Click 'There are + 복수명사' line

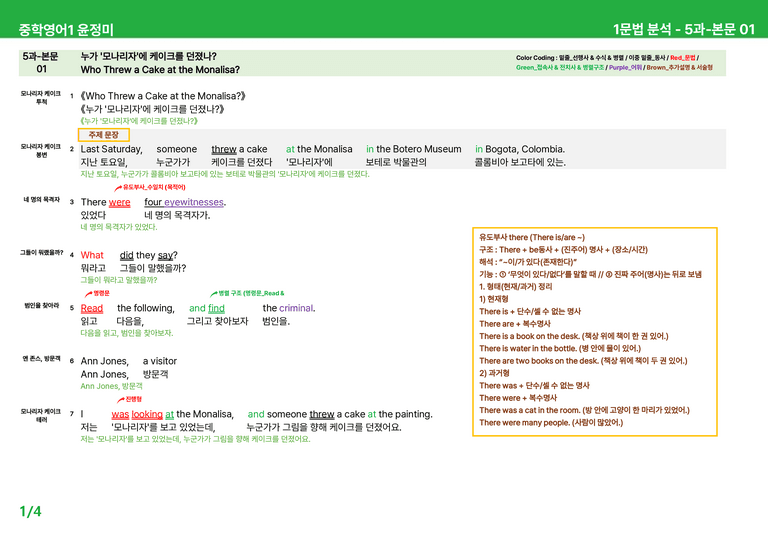point(515,324)
